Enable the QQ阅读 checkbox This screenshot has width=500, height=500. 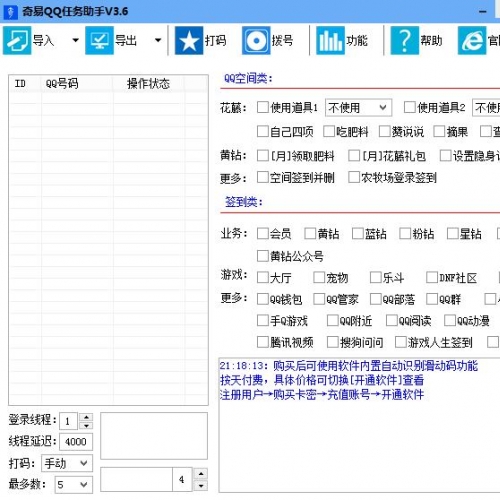392,320
